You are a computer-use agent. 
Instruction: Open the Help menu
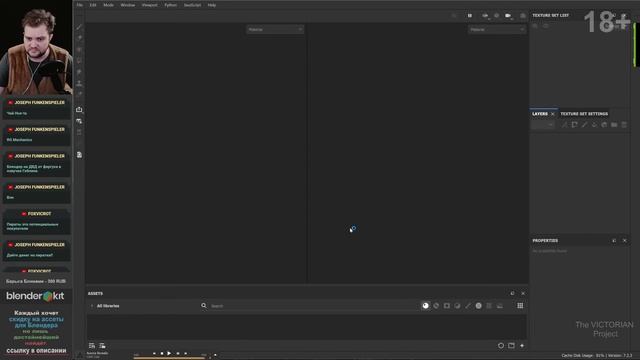[211, 5]
